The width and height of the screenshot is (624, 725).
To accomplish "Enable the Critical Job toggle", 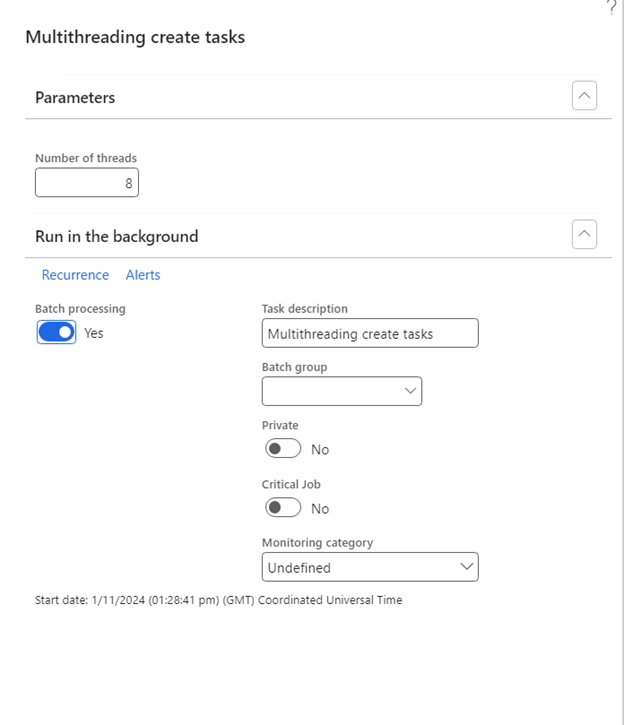I will [x=283, y=508].
